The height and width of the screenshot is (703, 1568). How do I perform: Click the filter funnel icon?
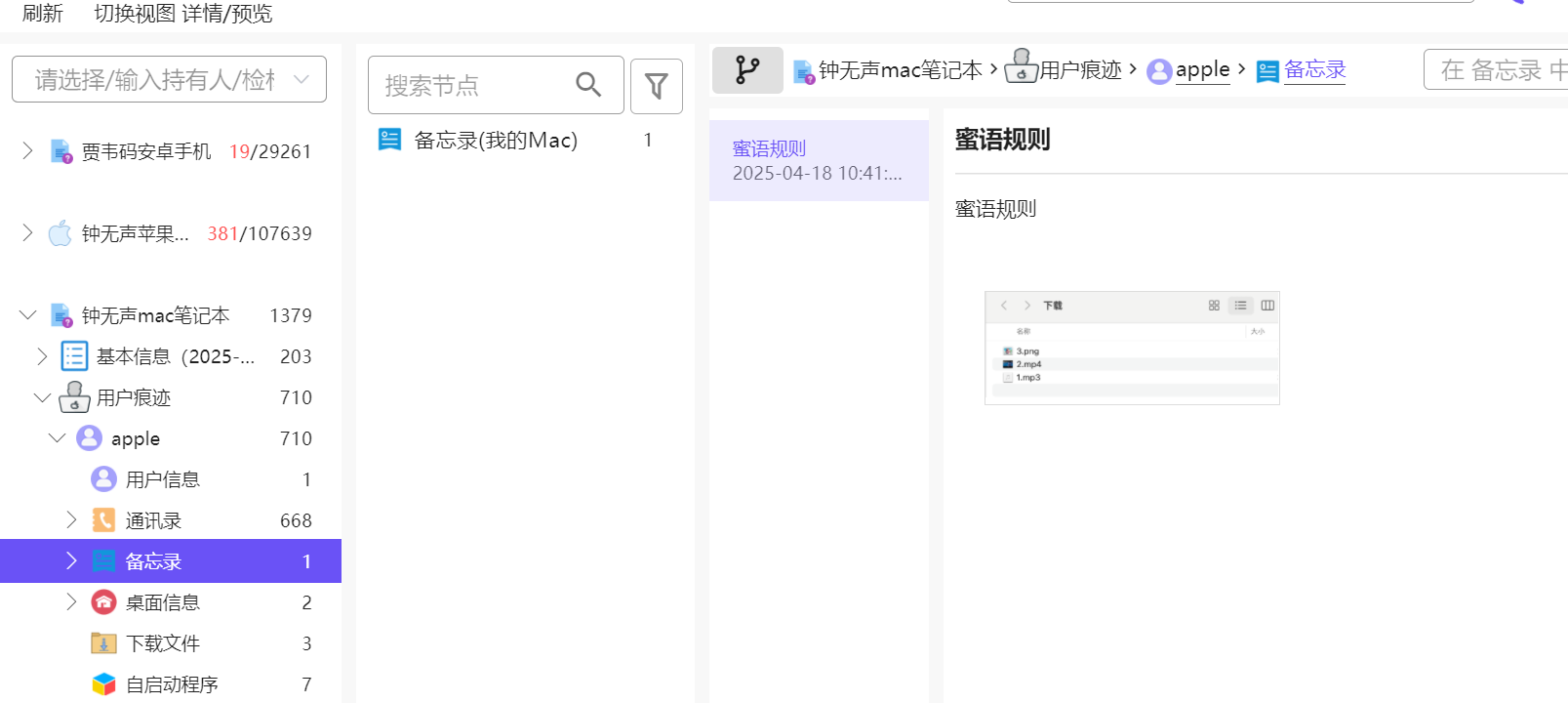point(656,86)
